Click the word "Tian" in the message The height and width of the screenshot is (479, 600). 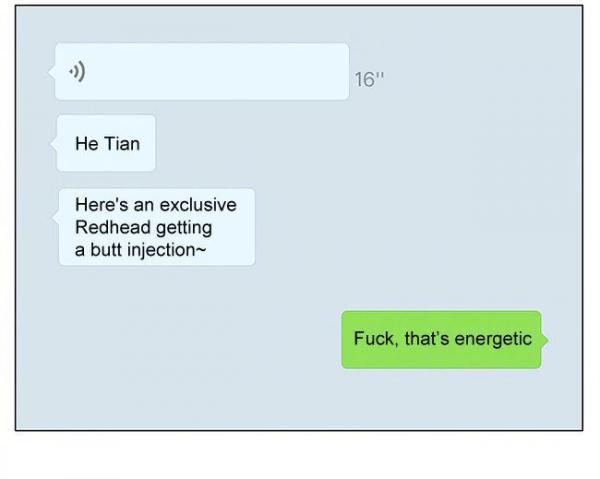click(122, 144)
